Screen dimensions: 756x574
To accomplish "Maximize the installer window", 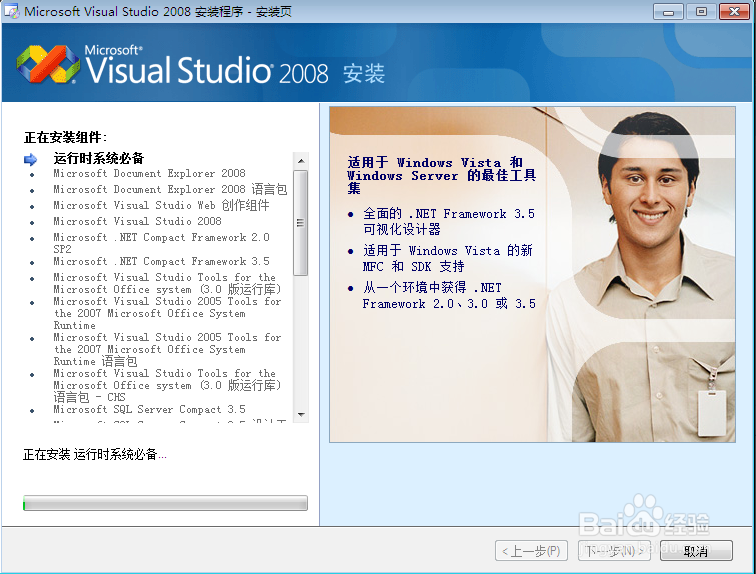I will click(x=701, y=12).
